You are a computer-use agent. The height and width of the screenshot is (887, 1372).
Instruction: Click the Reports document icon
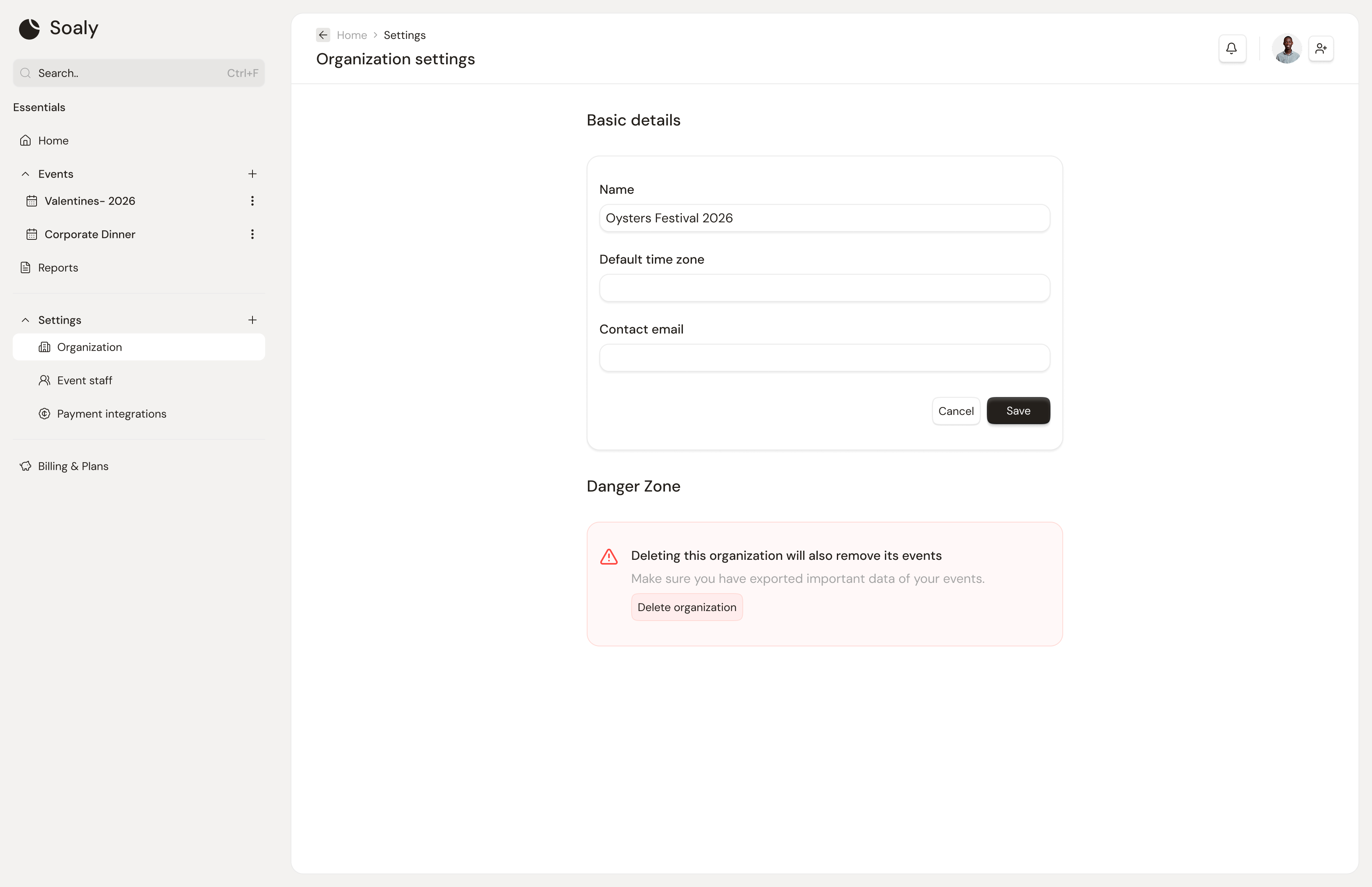pyautogui.click(x=25, y=268)
